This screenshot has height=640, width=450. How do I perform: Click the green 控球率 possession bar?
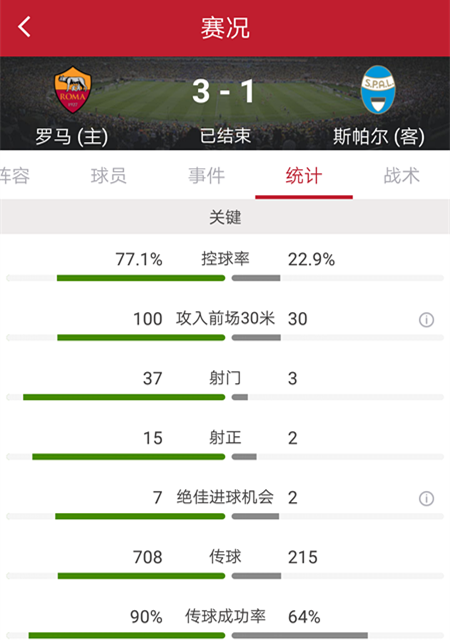(141, 278)
